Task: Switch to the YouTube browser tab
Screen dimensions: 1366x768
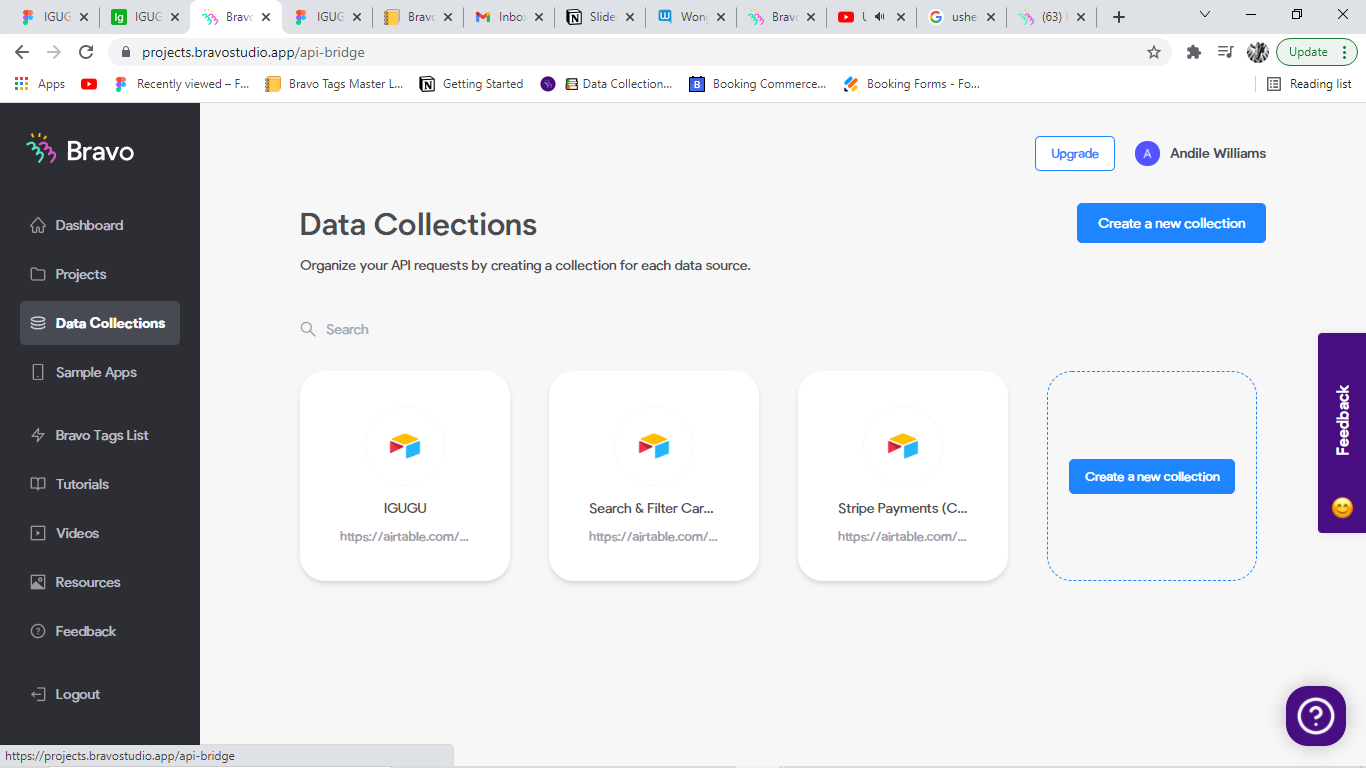Action: click(x=872, y=17)
